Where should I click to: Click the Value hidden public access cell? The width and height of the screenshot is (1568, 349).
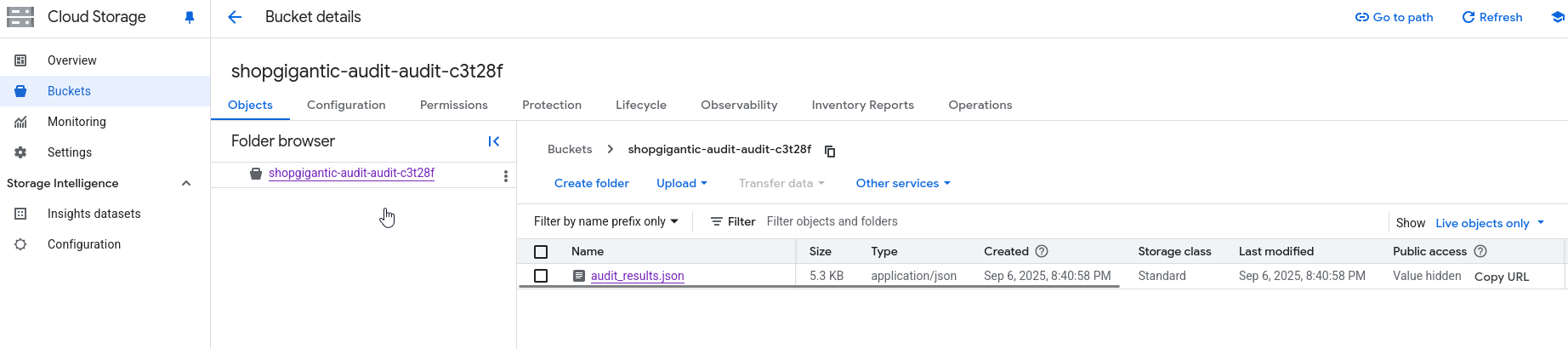click(x=1427, y=276)
